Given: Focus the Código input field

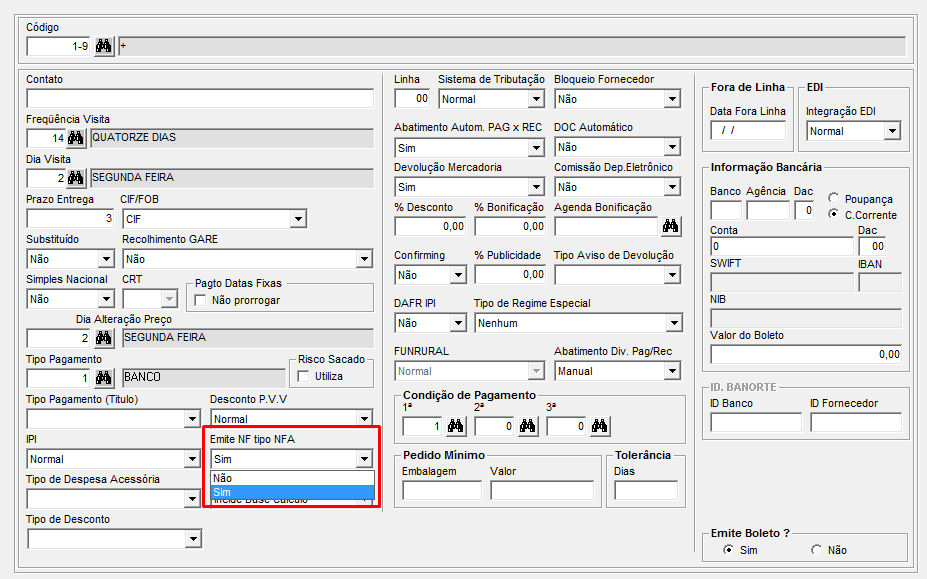Looking at the screenshot, I should click(59, 46).
